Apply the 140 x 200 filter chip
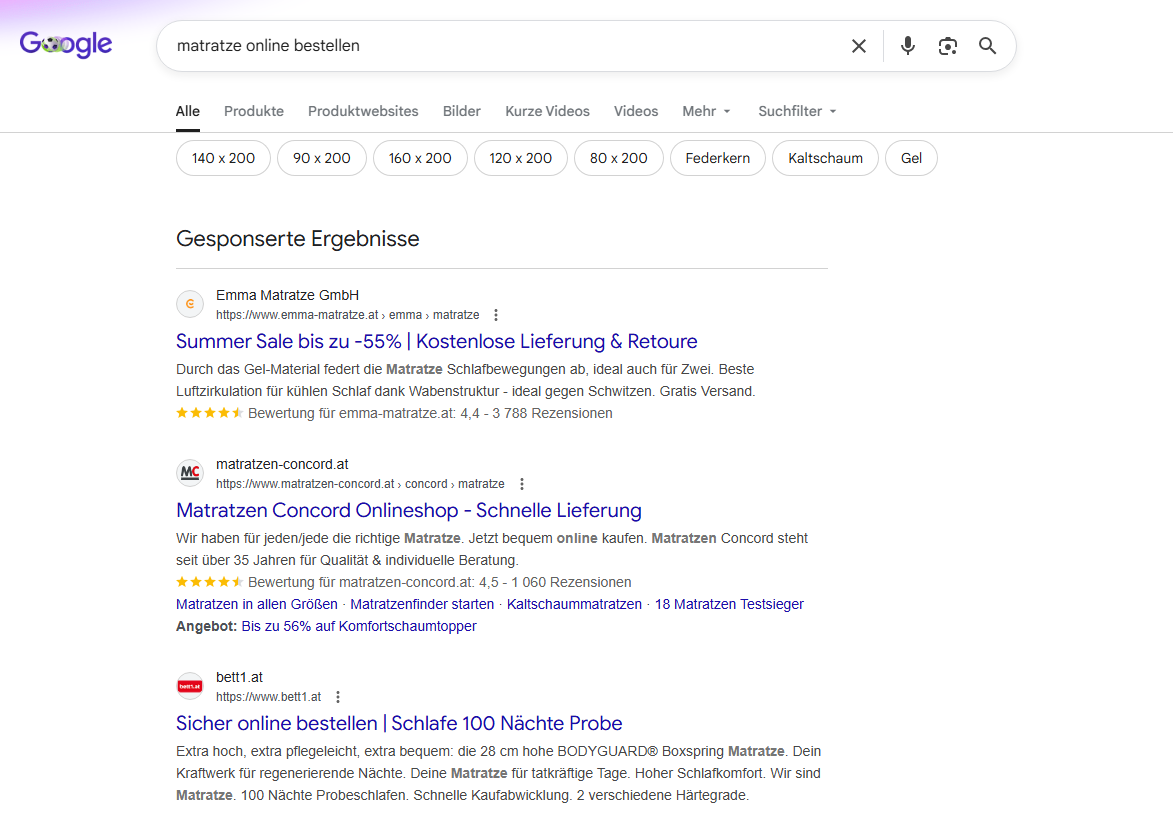 tap(223, 158)
